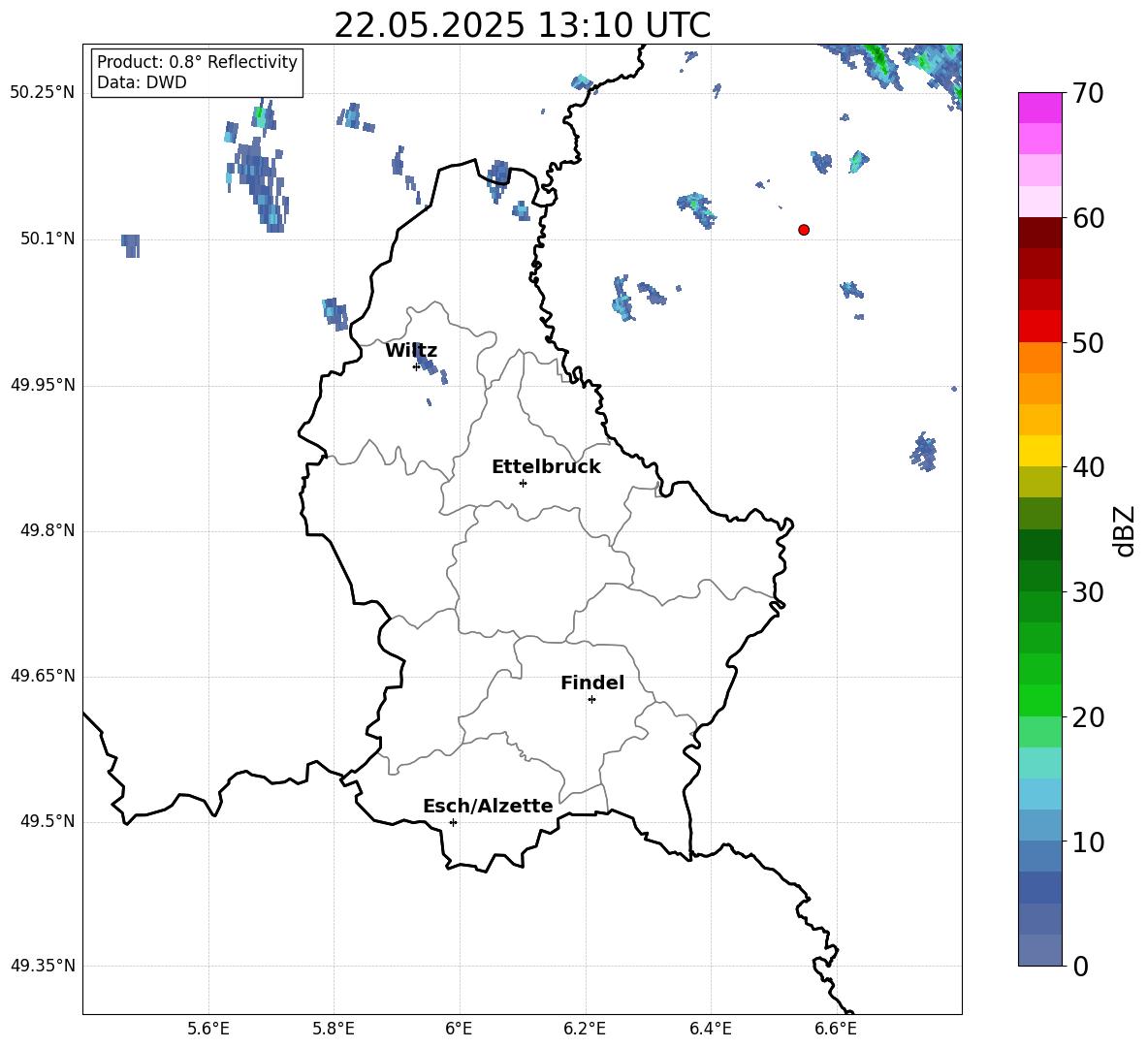The width and height of the screenshot is (1148, 1048).
Task: Click the 20 tick on the colorbar
Action: coord(1088,717)
